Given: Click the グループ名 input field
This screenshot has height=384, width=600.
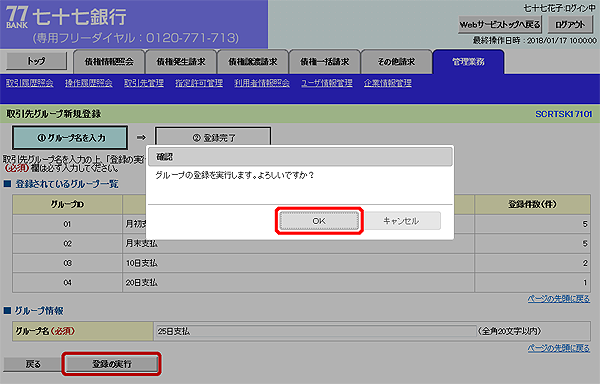Looking at the screenshot, I should [x=316, y=331].
